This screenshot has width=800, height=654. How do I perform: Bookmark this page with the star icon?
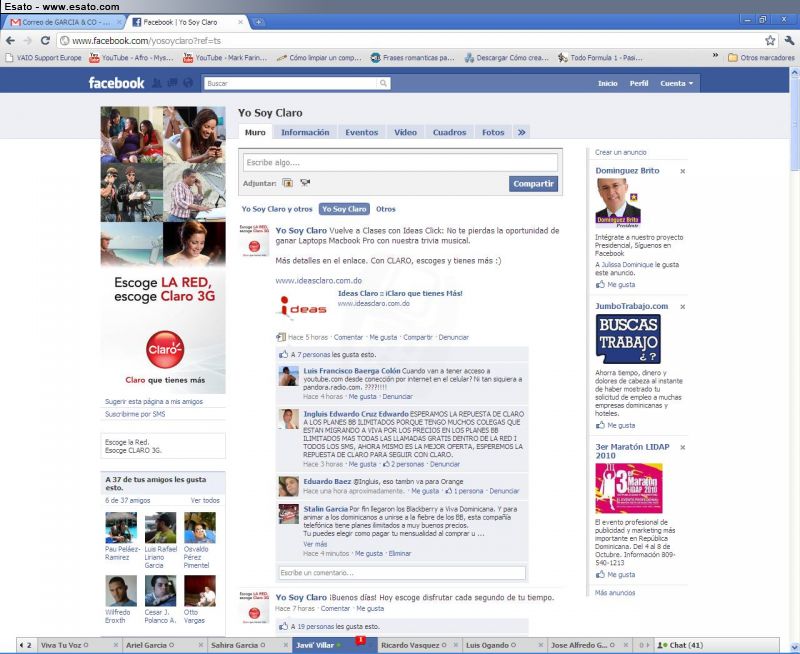[770, 40]
